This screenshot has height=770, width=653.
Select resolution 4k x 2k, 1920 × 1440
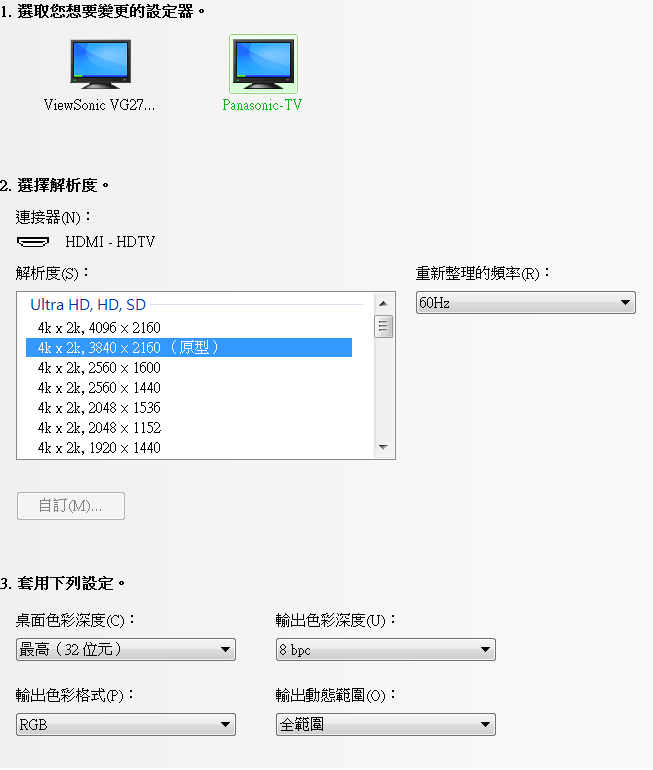[x=189, y=448]
